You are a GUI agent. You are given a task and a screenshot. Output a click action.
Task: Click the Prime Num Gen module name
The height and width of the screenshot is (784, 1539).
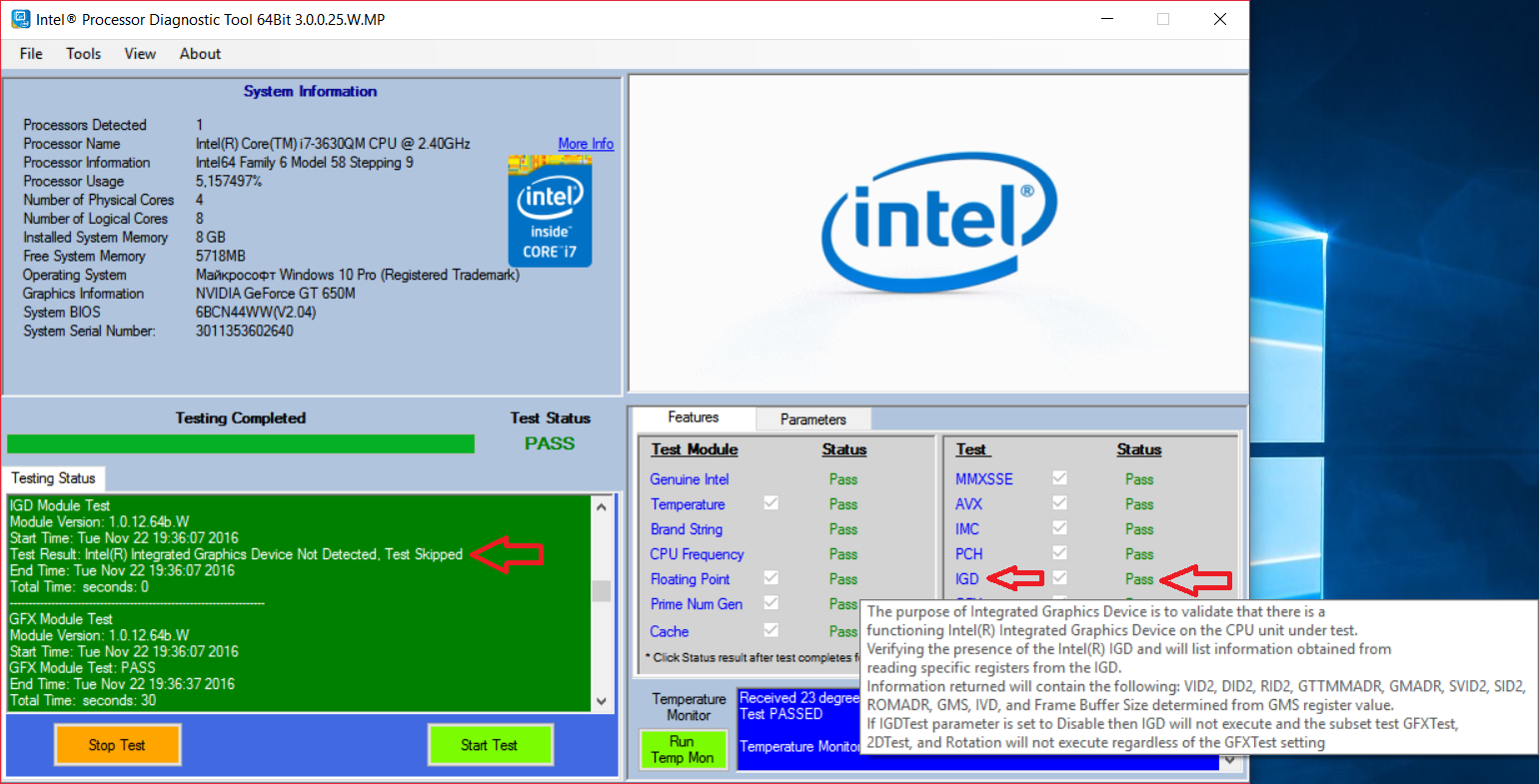point(697,604)
